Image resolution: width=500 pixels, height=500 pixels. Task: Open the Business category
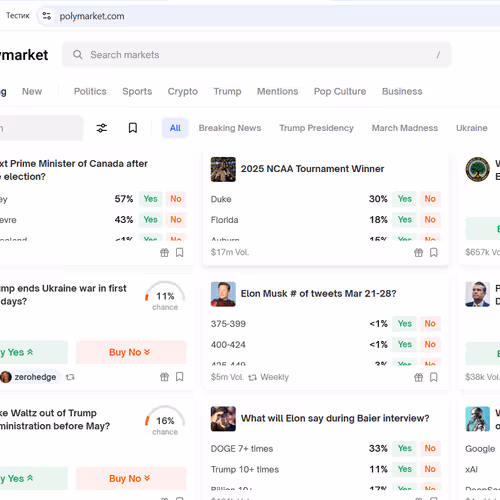pos(402,91)
